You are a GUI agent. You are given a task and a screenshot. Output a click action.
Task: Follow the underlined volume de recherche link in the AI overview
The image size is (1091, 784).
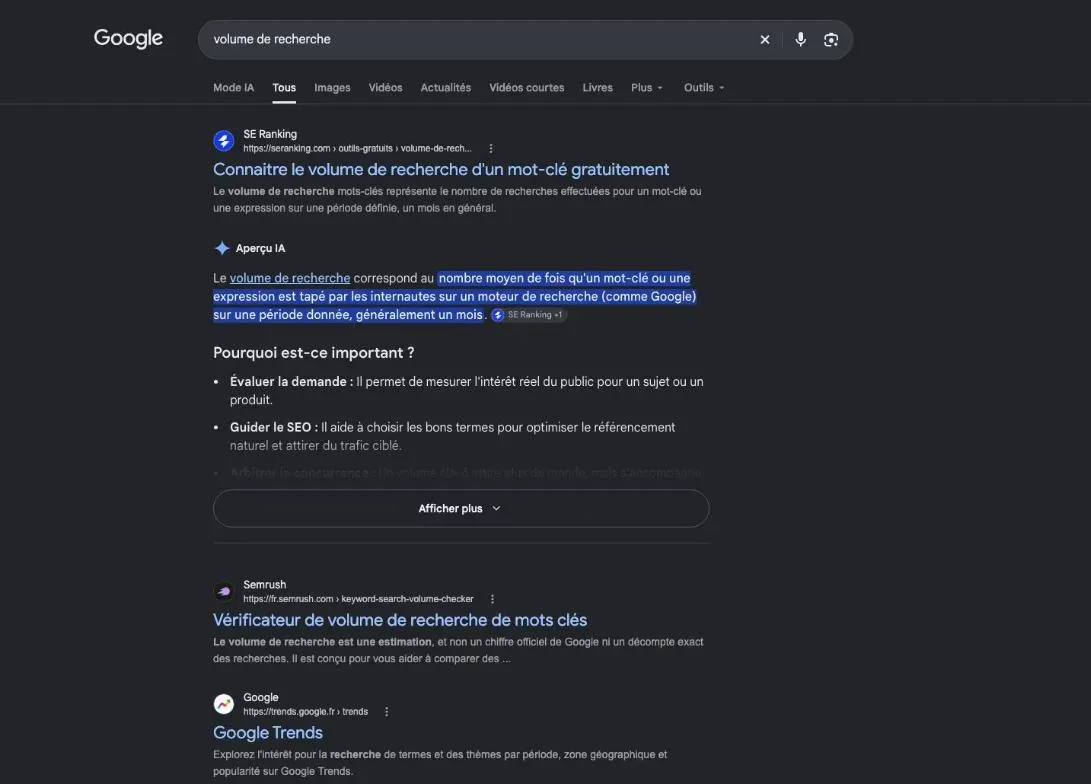pyautogui.click(x=290, y=278)
